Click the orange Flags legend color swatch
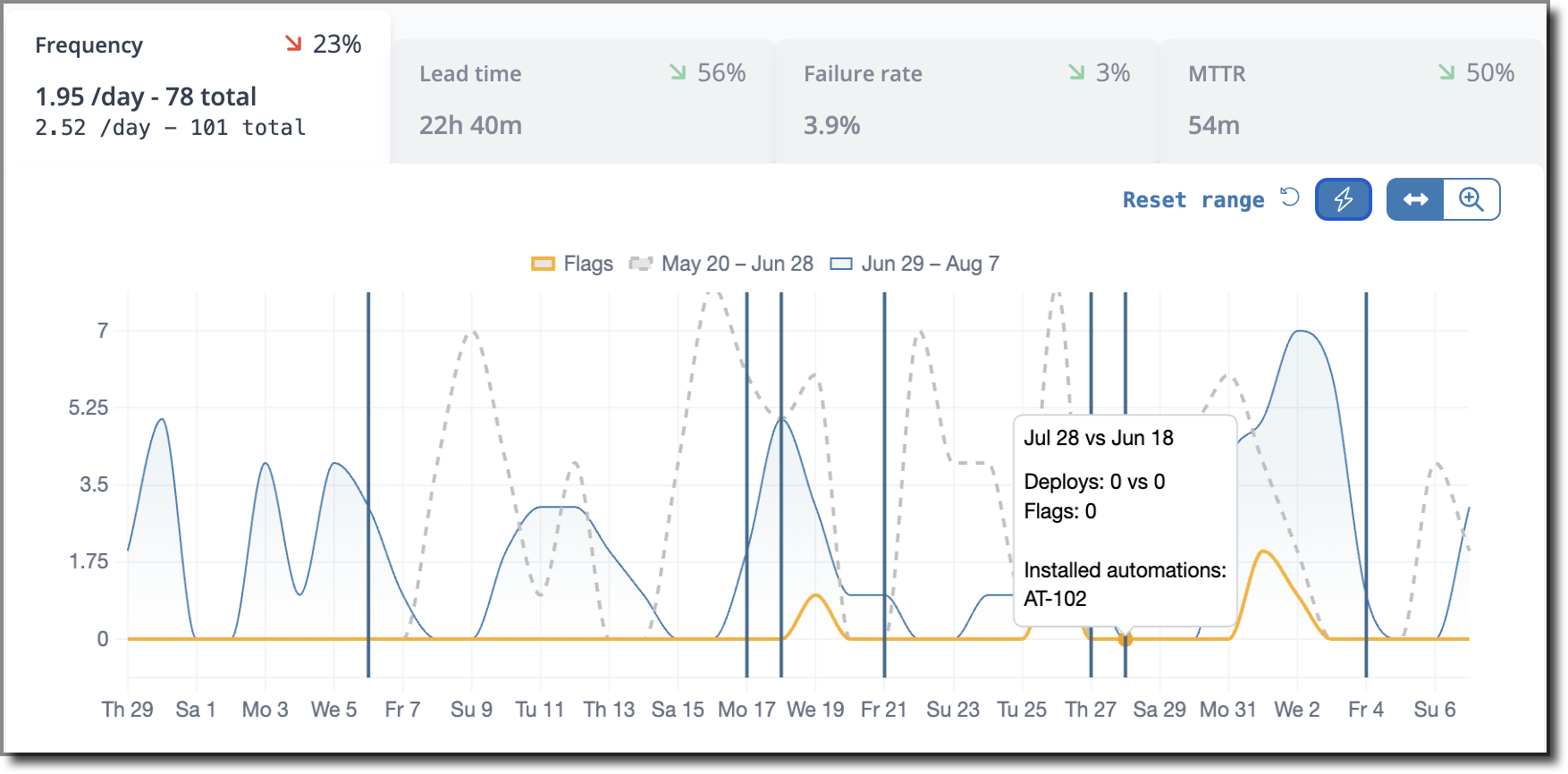 pos(543,264)
